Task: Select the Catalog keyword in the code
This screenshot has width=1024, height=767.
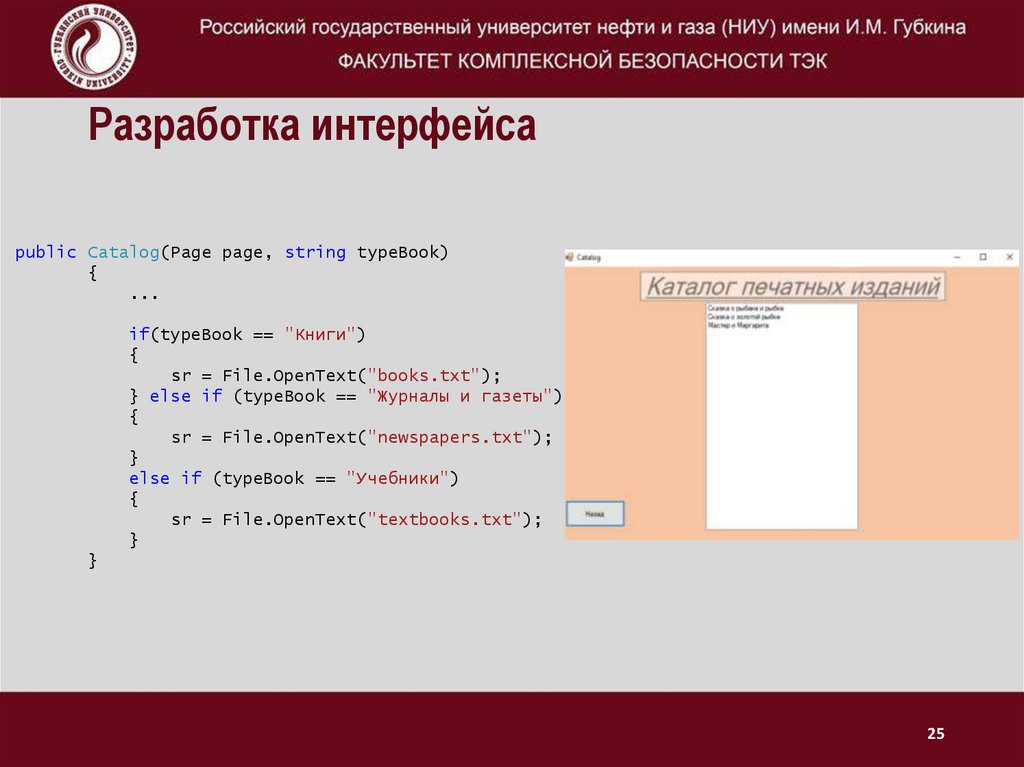Action: pos(123,252)
